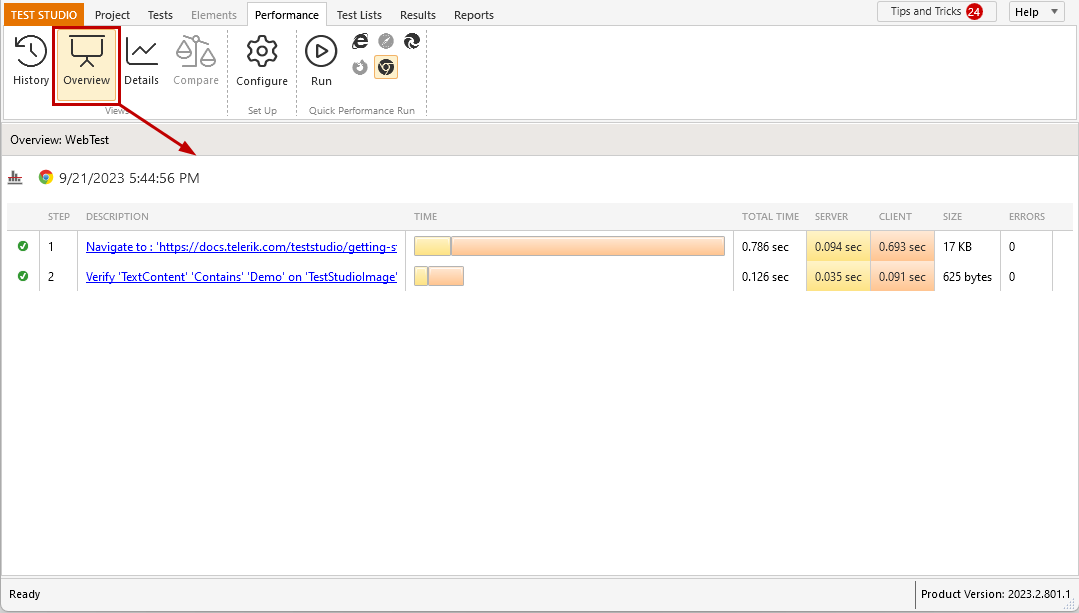The width and height of the screenshot is (1079, 613).
Task: Switch to the Reports tab
Action: click(474, 14)
